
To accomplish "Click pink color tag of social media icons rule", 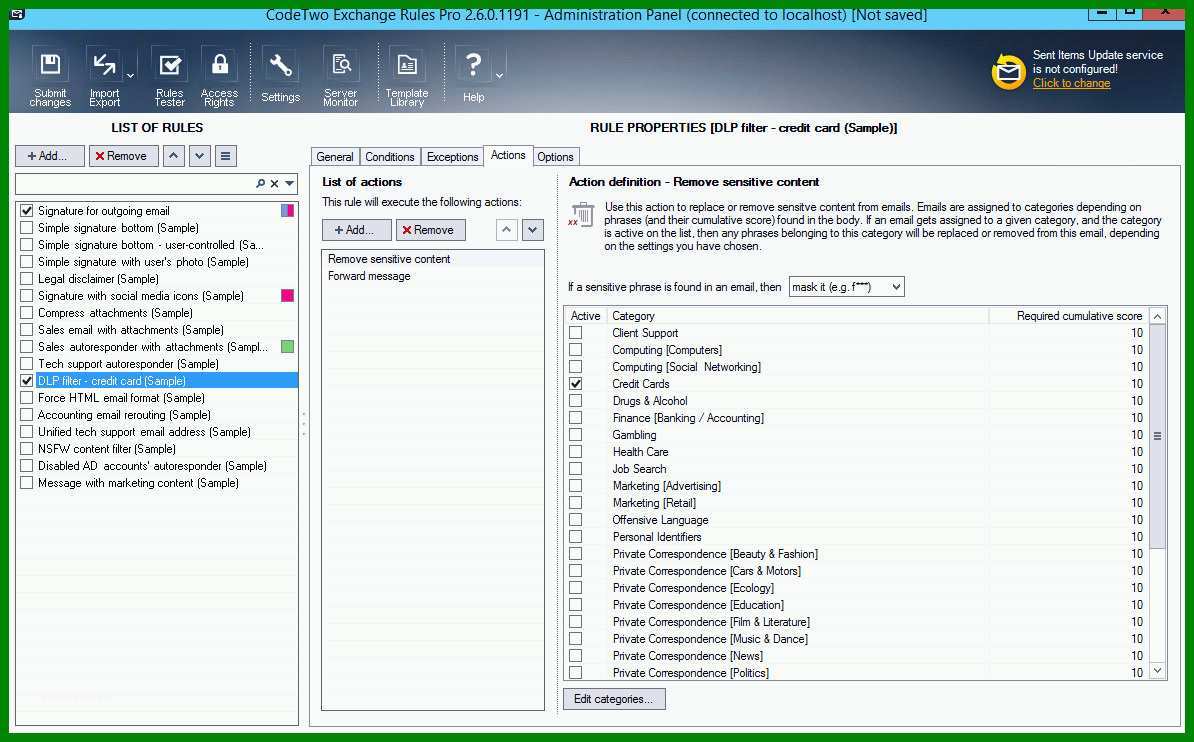I will 287,296.
